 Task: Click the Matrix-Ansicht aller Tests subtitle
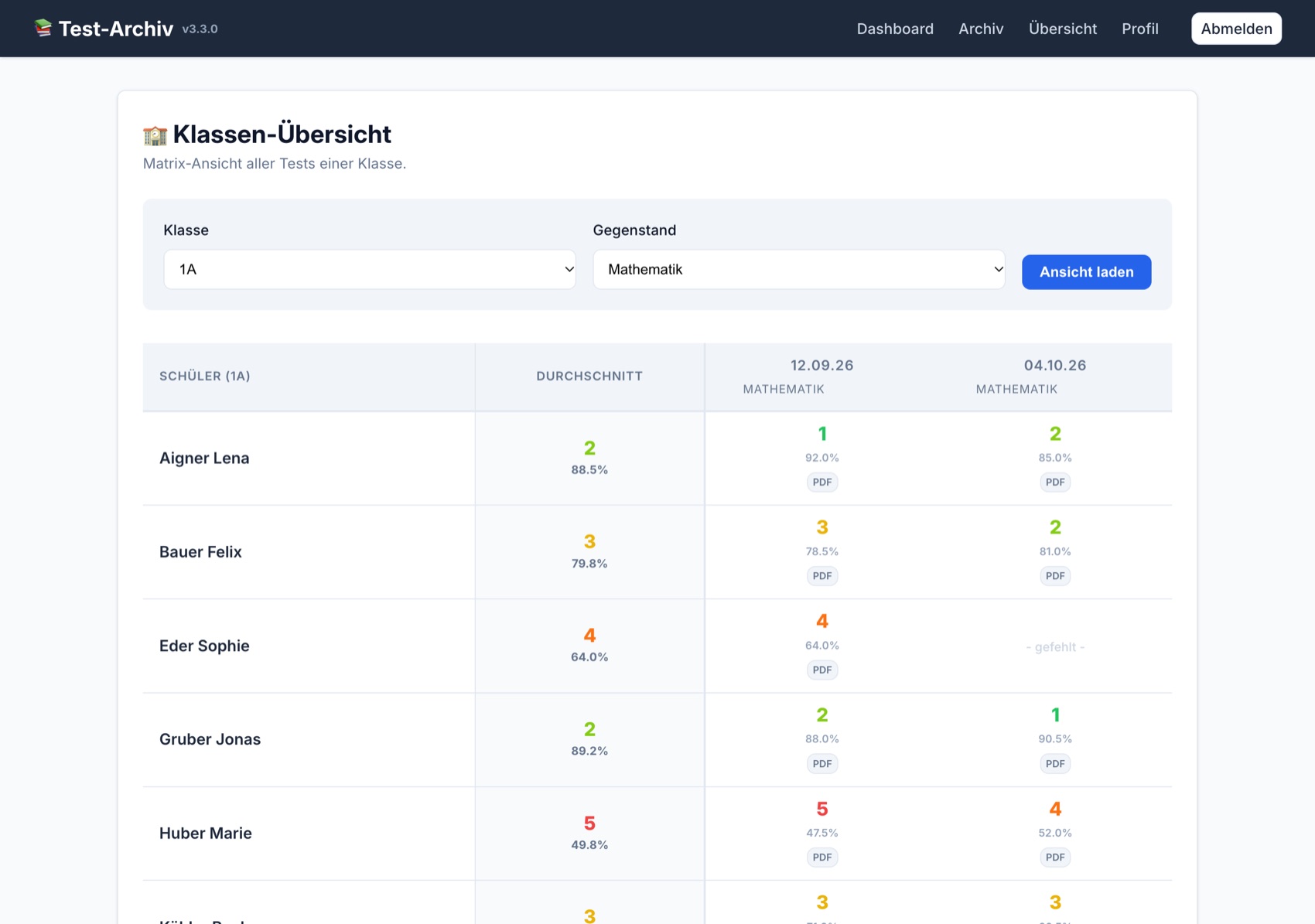[x=275, y=164]
